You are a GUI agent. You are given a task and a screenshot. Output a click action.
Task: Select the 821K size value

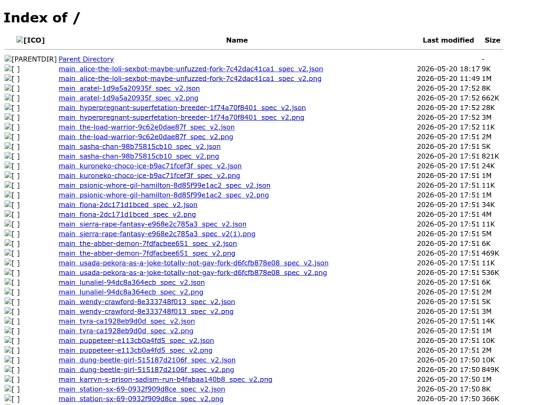[490, 156]
